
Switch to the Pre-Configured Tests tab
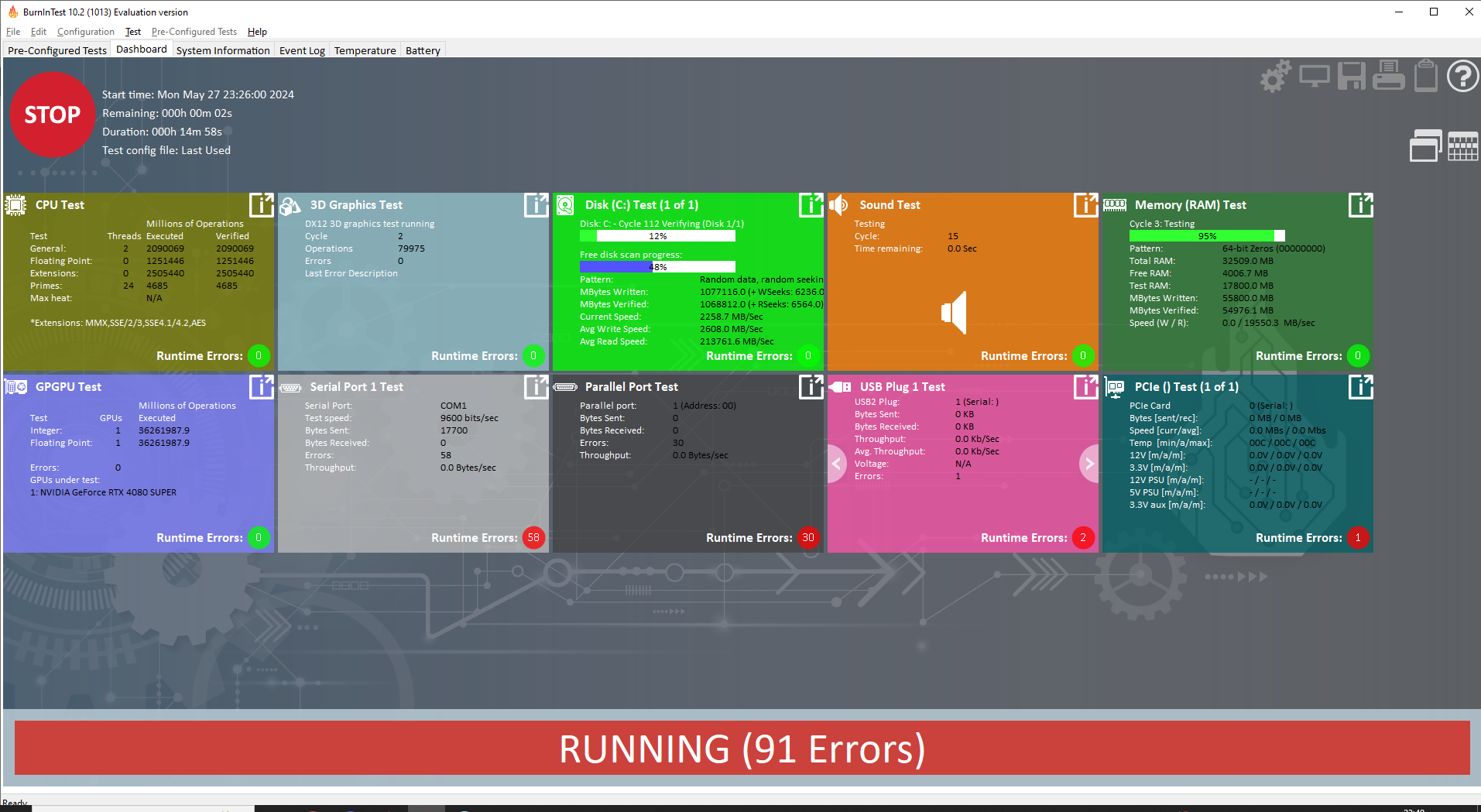pos(57,50)
